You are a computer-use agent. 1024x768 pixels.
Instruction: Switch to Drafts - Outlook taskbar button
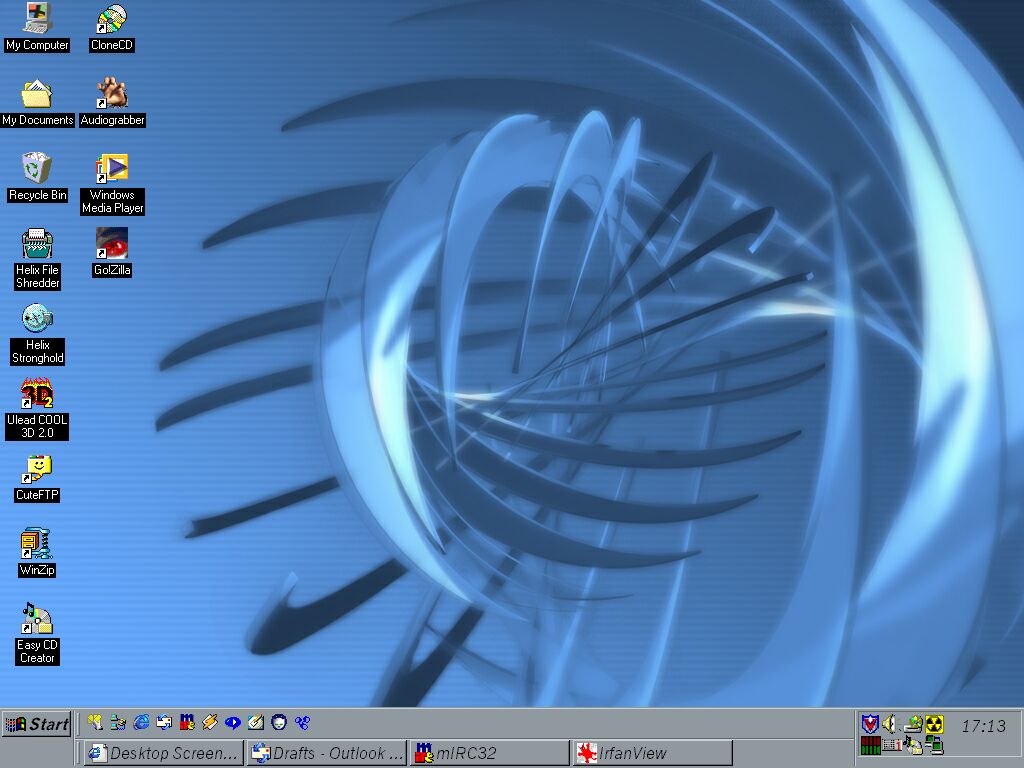(x=327, y=753)
